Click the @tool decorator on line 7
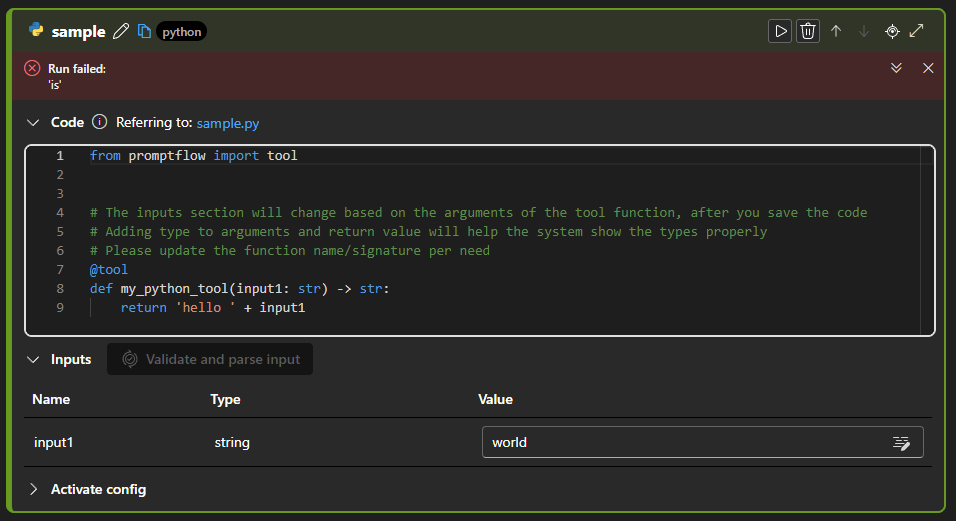956x521 pixels. tap(109, 269)
